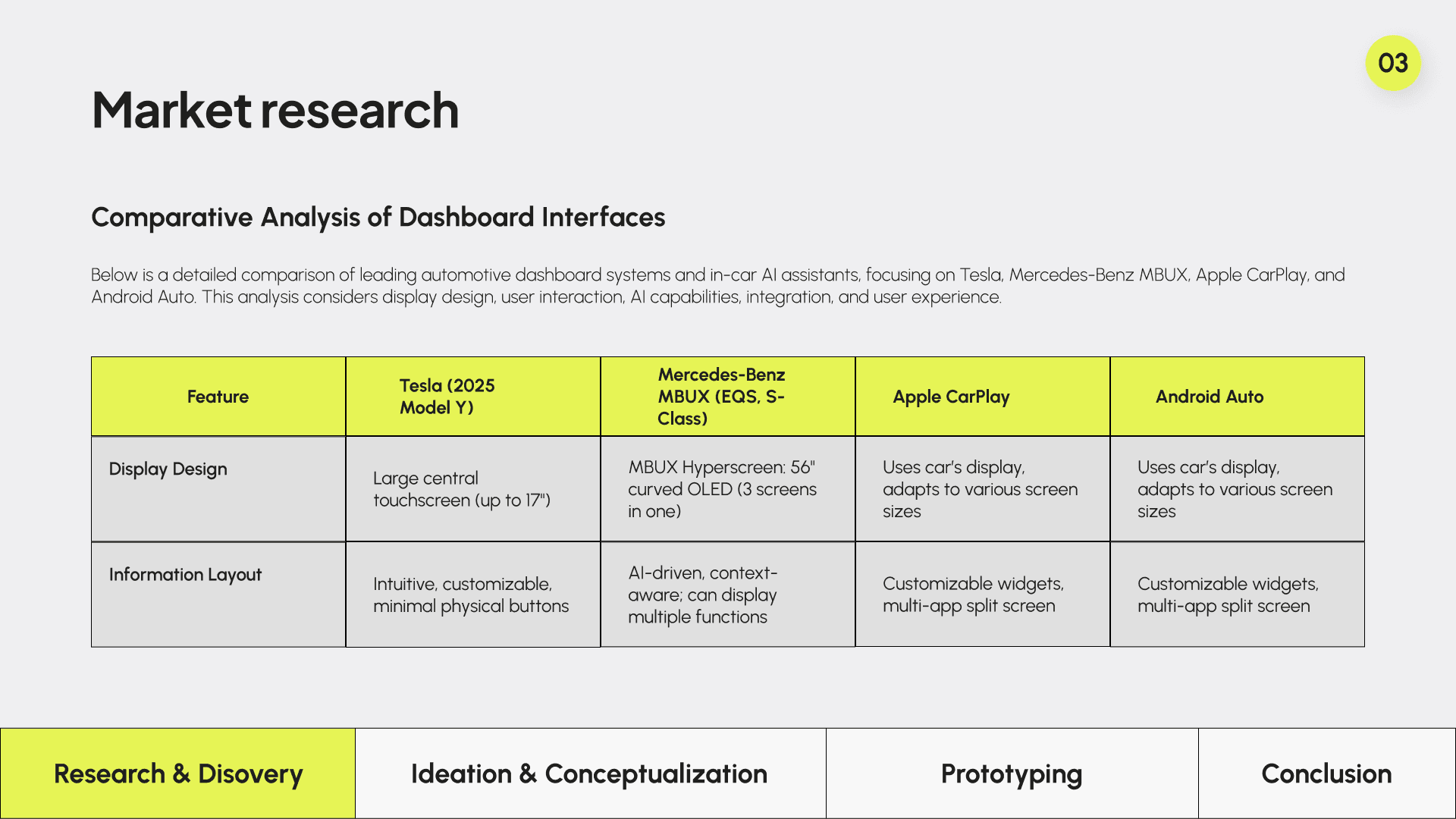Viewport: 1456px width, 819px height.
Task: Click the Research & Disovery tab
Action: tap(177, 773)
